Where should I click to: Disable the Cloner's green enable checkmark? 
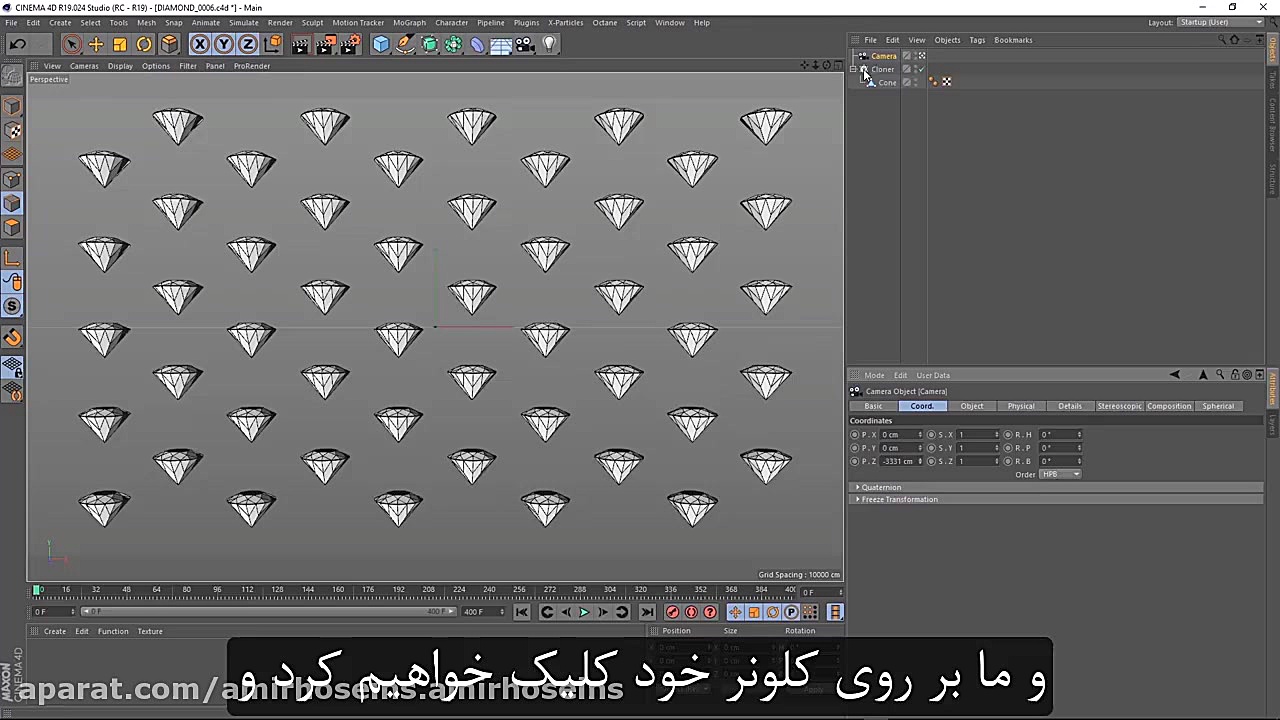point(921,69)
